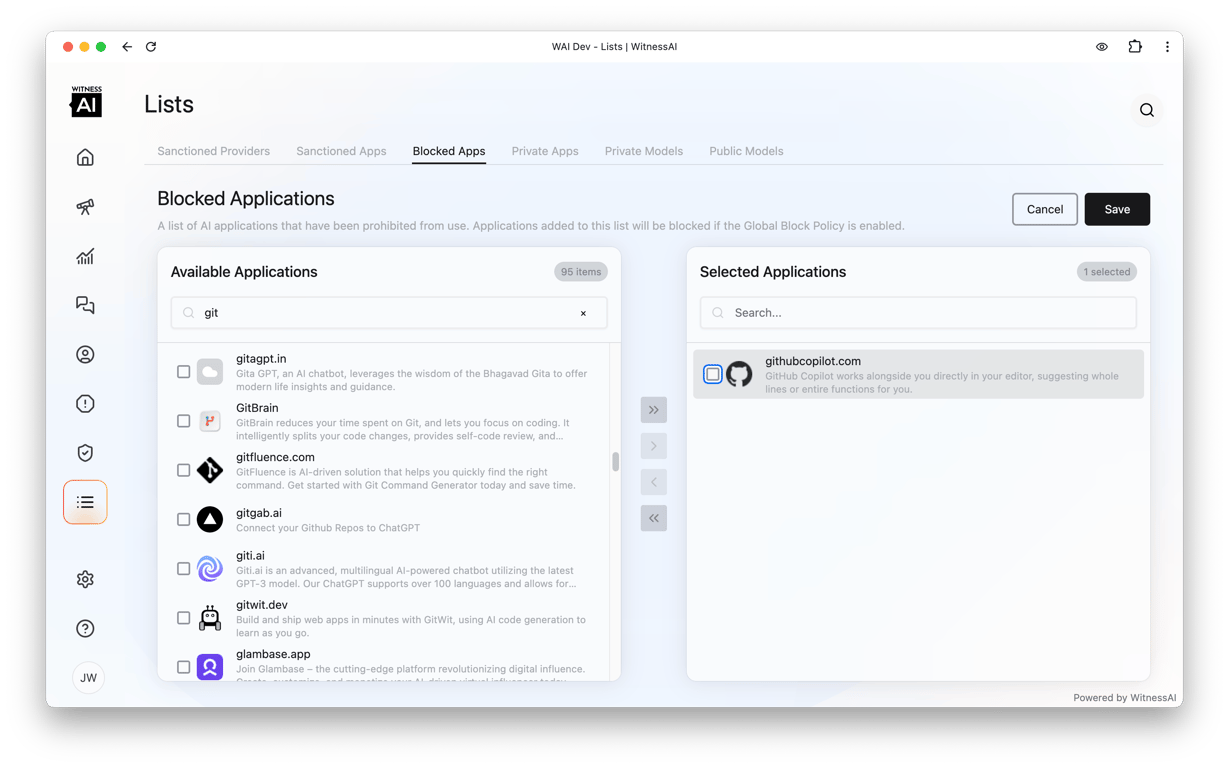
Task: Click the move all left double-chevron button
Action: [x=654, y=518]
